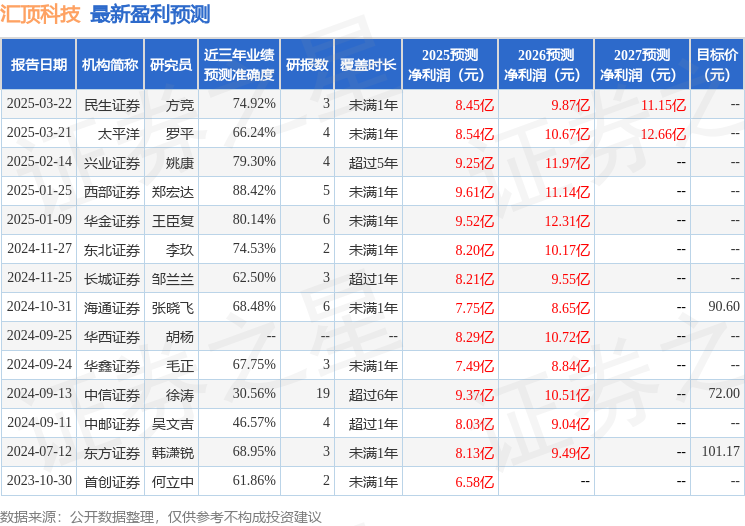Click 华鑫证券 institution cell
The image size is (745, 526).
click(112, 366)
